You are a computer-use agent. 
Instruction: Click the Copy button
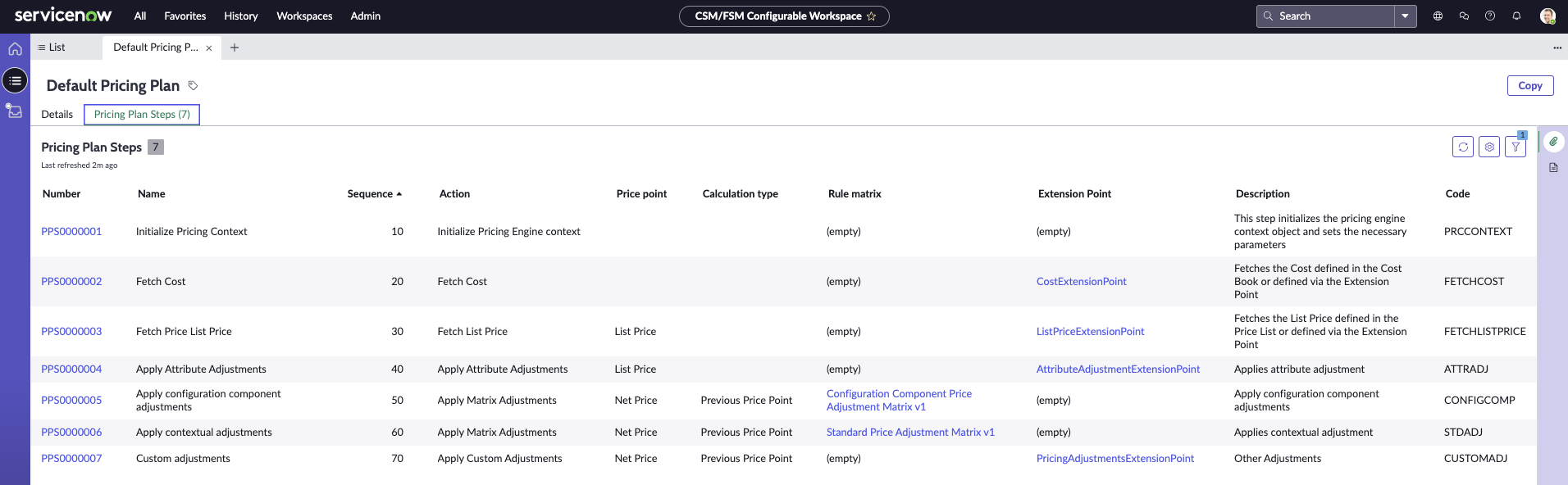pos(1530,85)
